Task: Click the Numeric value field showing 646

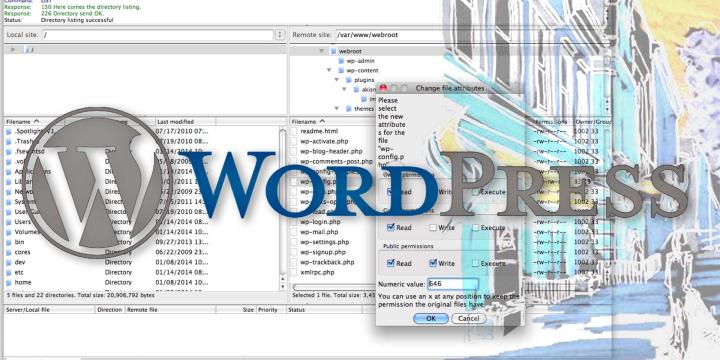Action: coord(453,284)
